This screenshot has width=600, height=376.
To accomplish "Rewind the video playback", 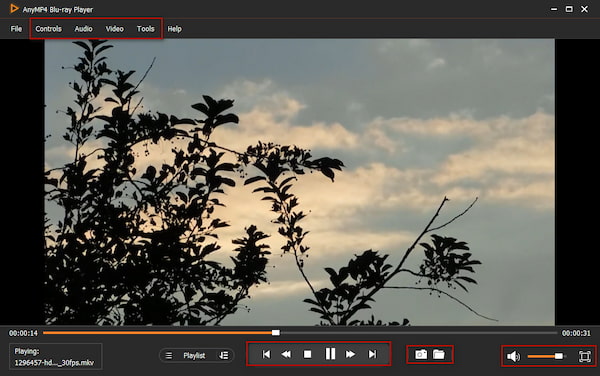I will [x=286, y=354].
